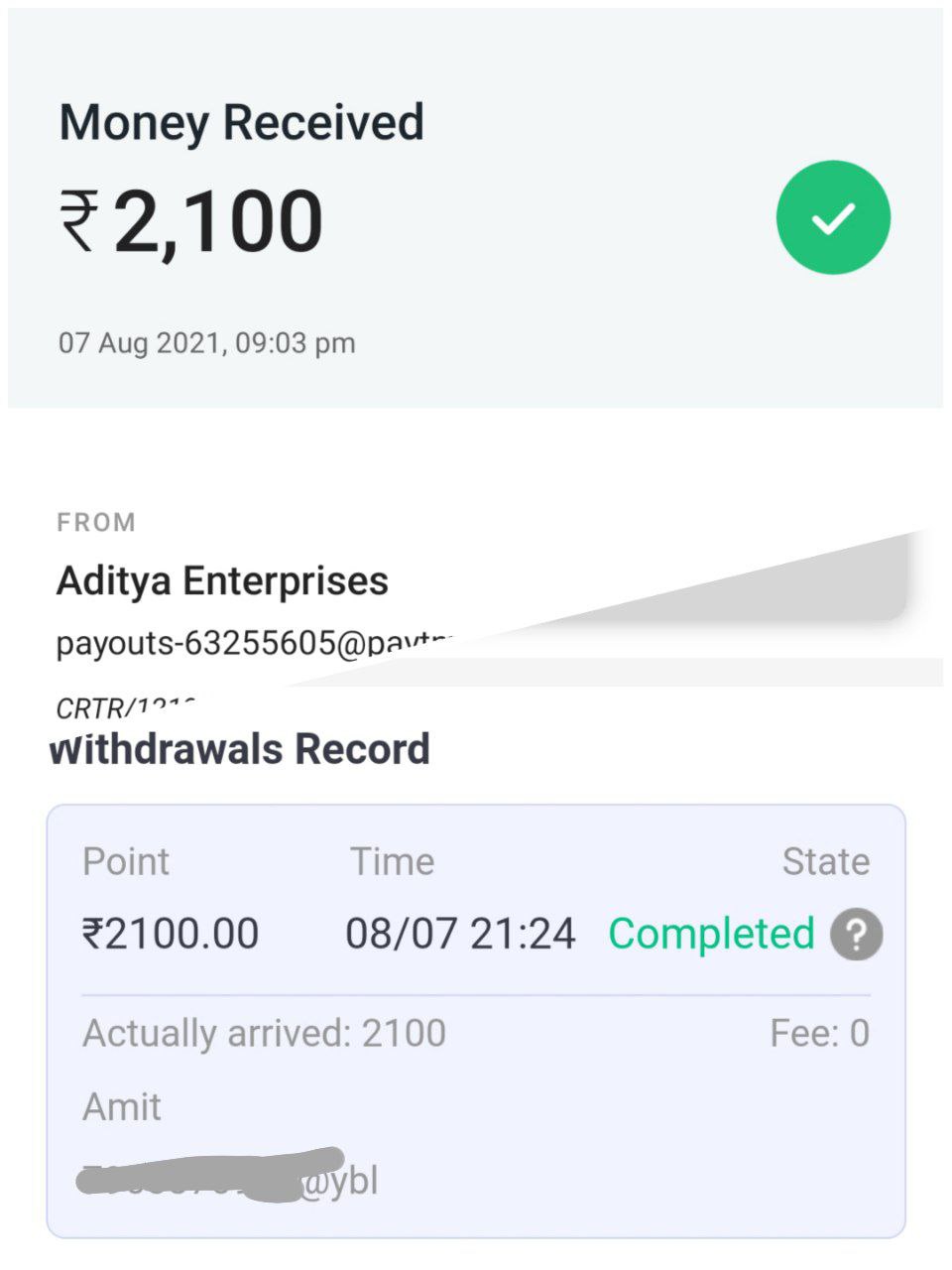Click the 08/07 21:24 withdrawal time
This screenshot has height=1270, width=952.
tap(460, 934)
